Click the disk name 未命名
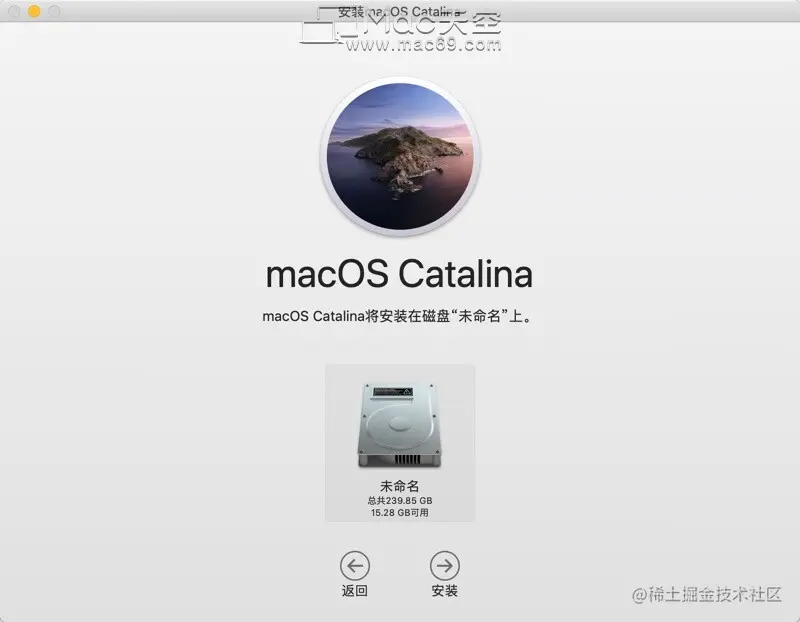The width and height of the screenshot is (800, 622). [399, 486]
